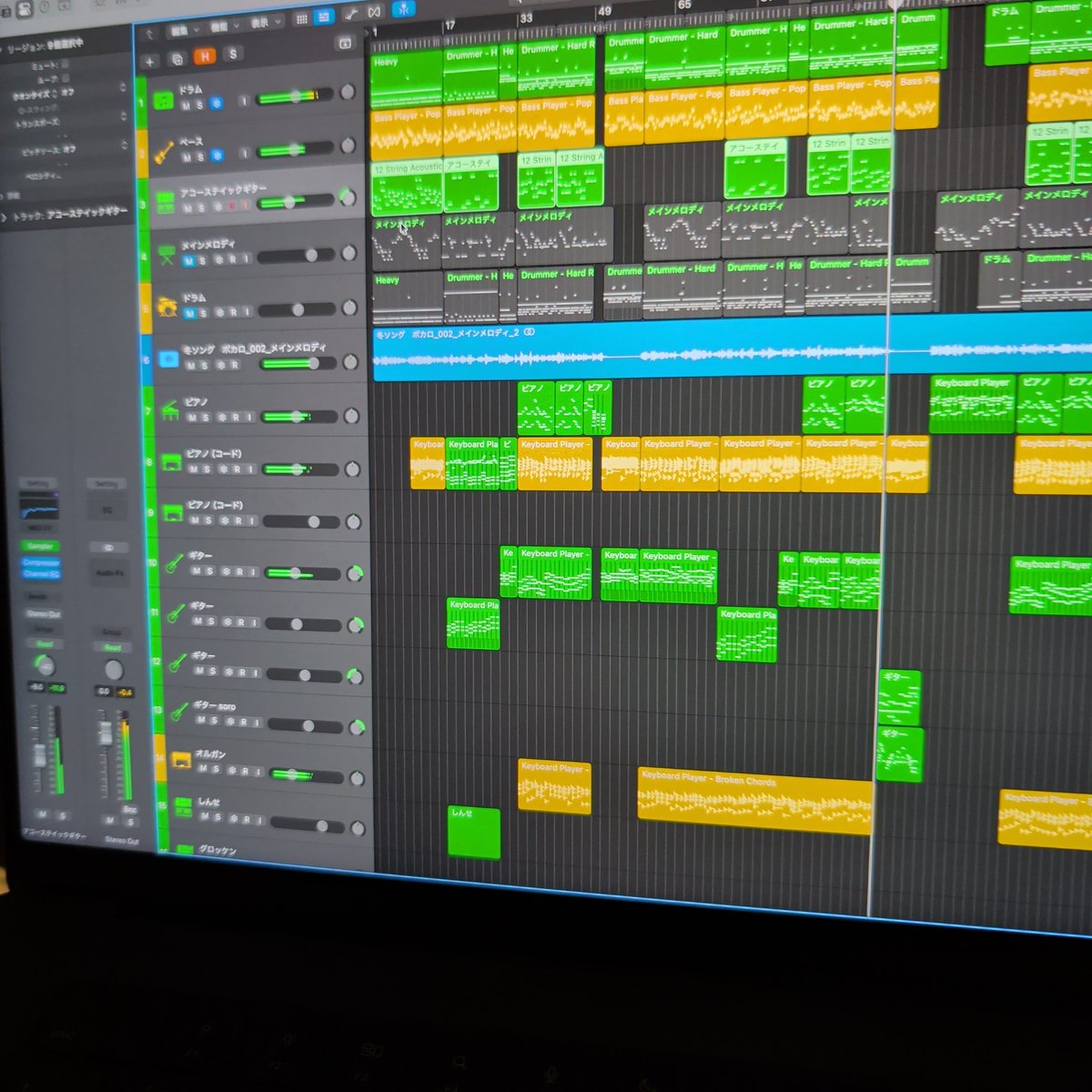The width and height of the screenshot is (1092, 1092).
Task: Click the メインメロディ keyboard-stand track icon
Action: pos(166,254)
